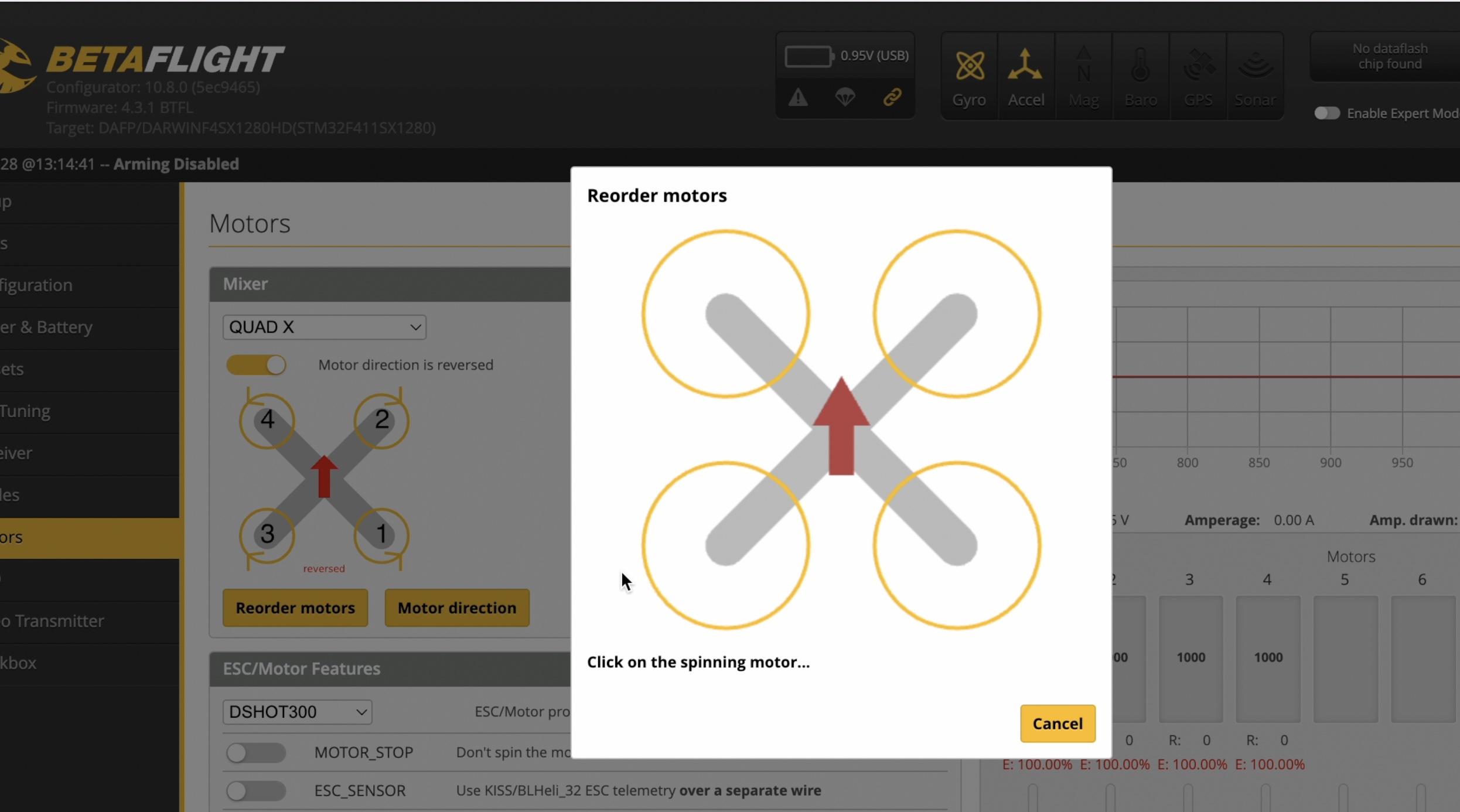Click the warning triangle status icon
The image size is (1460, 812).
click(x=798, y=97)
